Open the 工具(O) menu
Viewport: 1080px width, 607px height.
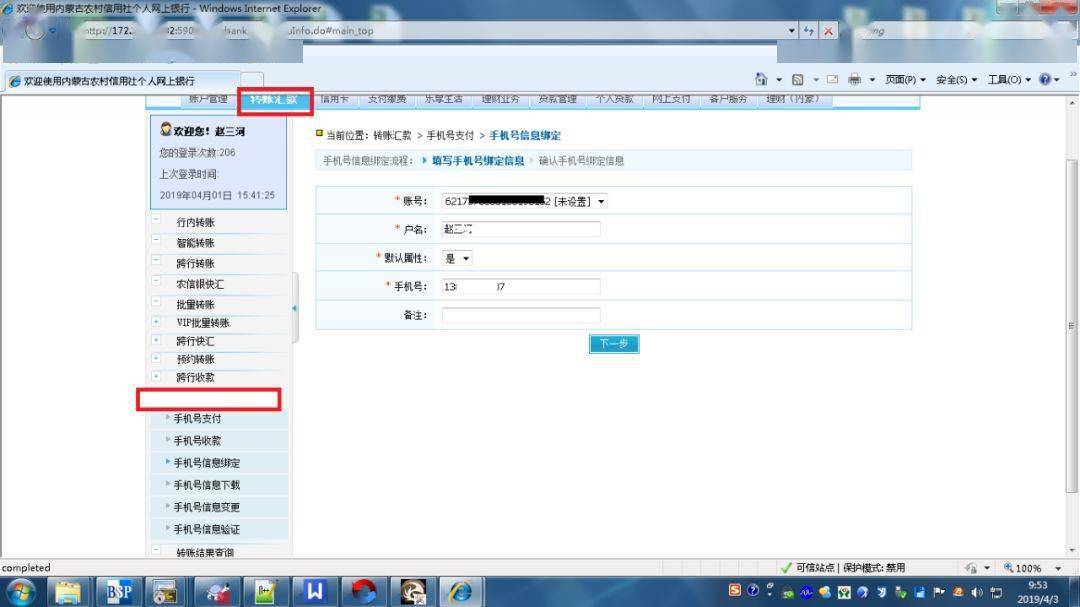pyautogui.click(x=1009, y=80)
